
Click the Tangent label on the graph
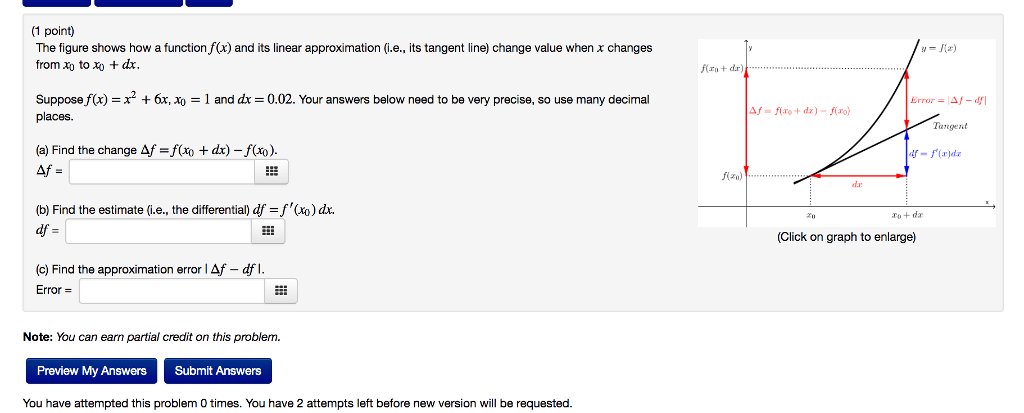(949, 126)
